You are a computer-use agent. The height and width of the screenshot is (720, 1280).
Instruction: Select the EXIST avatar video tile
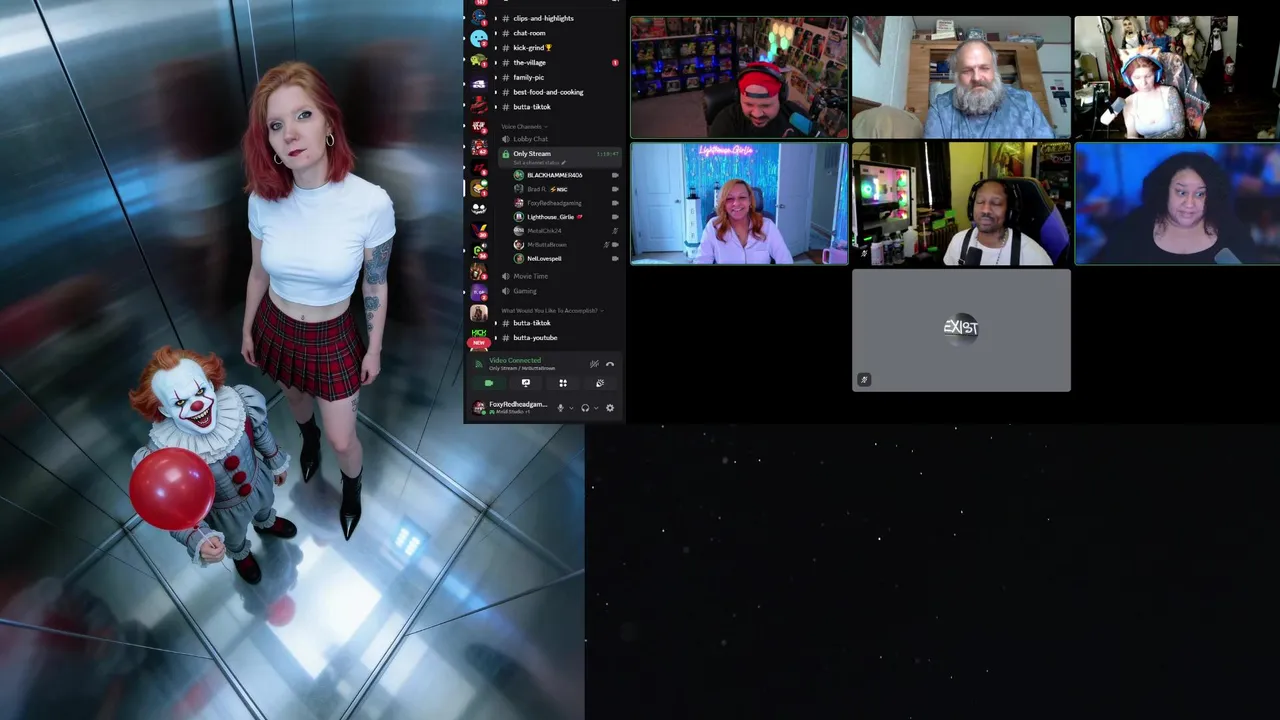961,330
